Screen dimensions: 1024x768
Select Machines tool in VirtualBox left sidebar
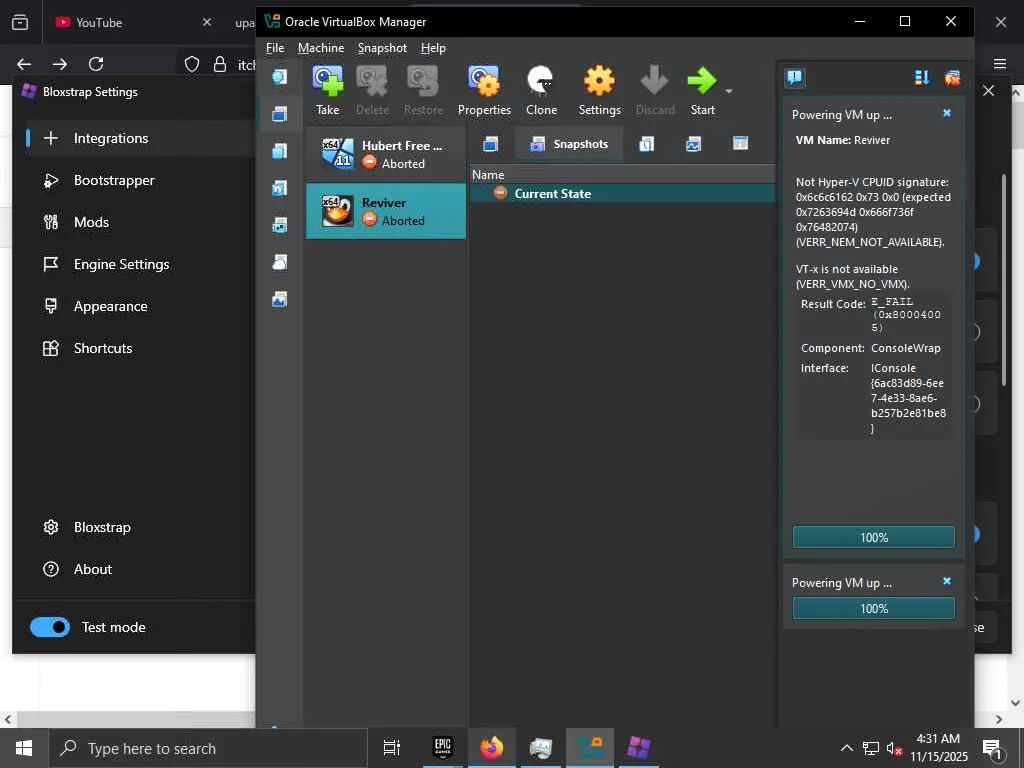tap(280, 114)
